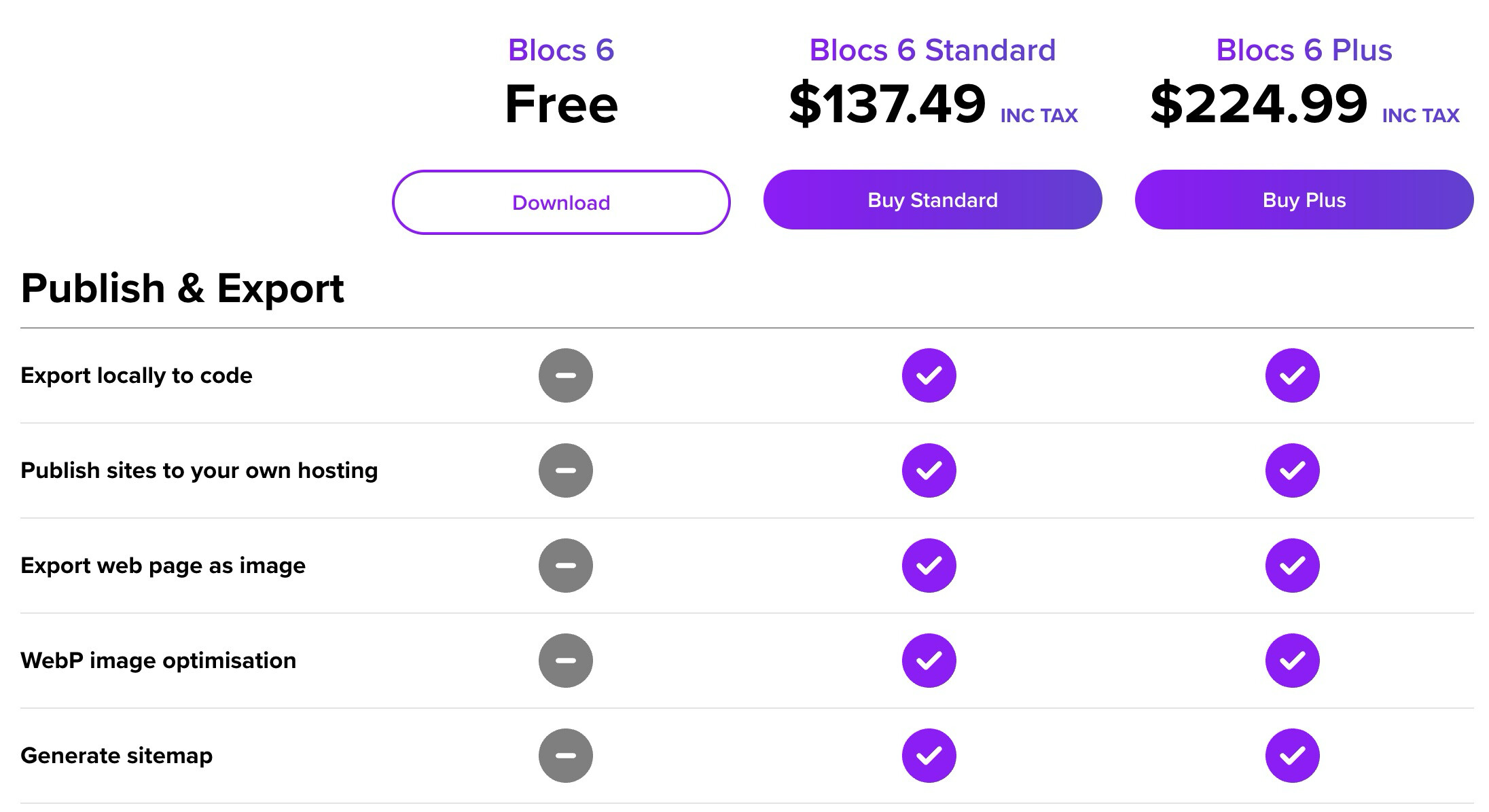Image resolution: width=1489 pixels, height=812 pixels.
Task: Click Standard checkmark for Publish sites to hosting
Action: click(929, 470)
